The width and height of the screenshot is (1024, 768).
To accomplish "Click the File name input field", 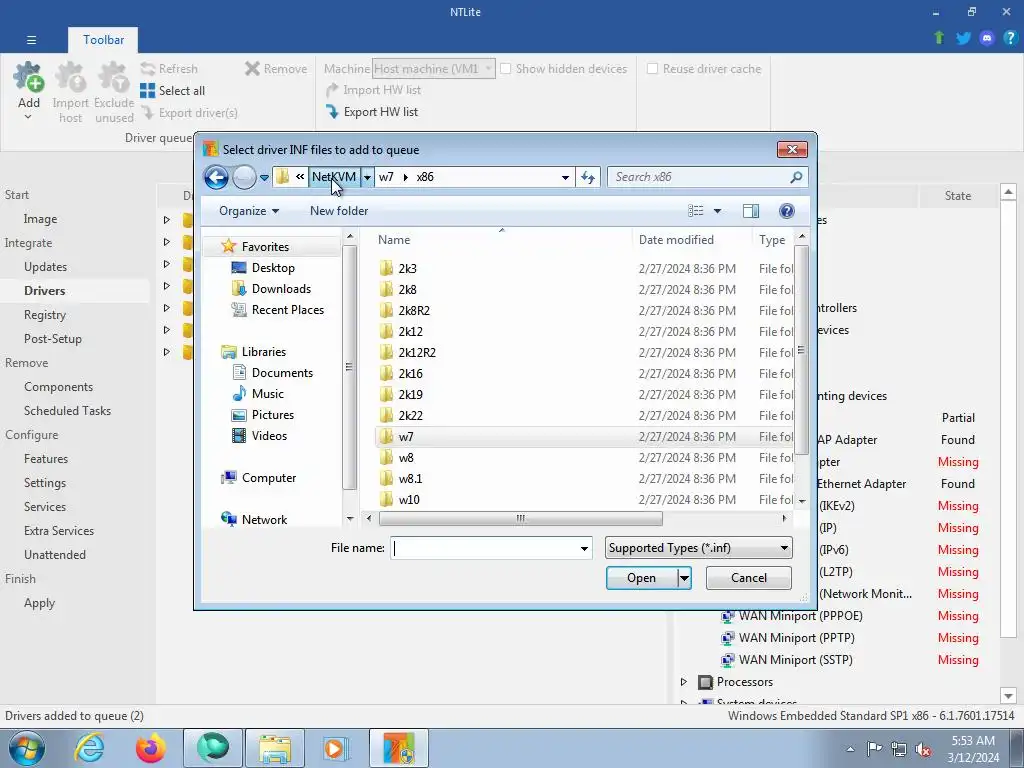I will 485,549.
